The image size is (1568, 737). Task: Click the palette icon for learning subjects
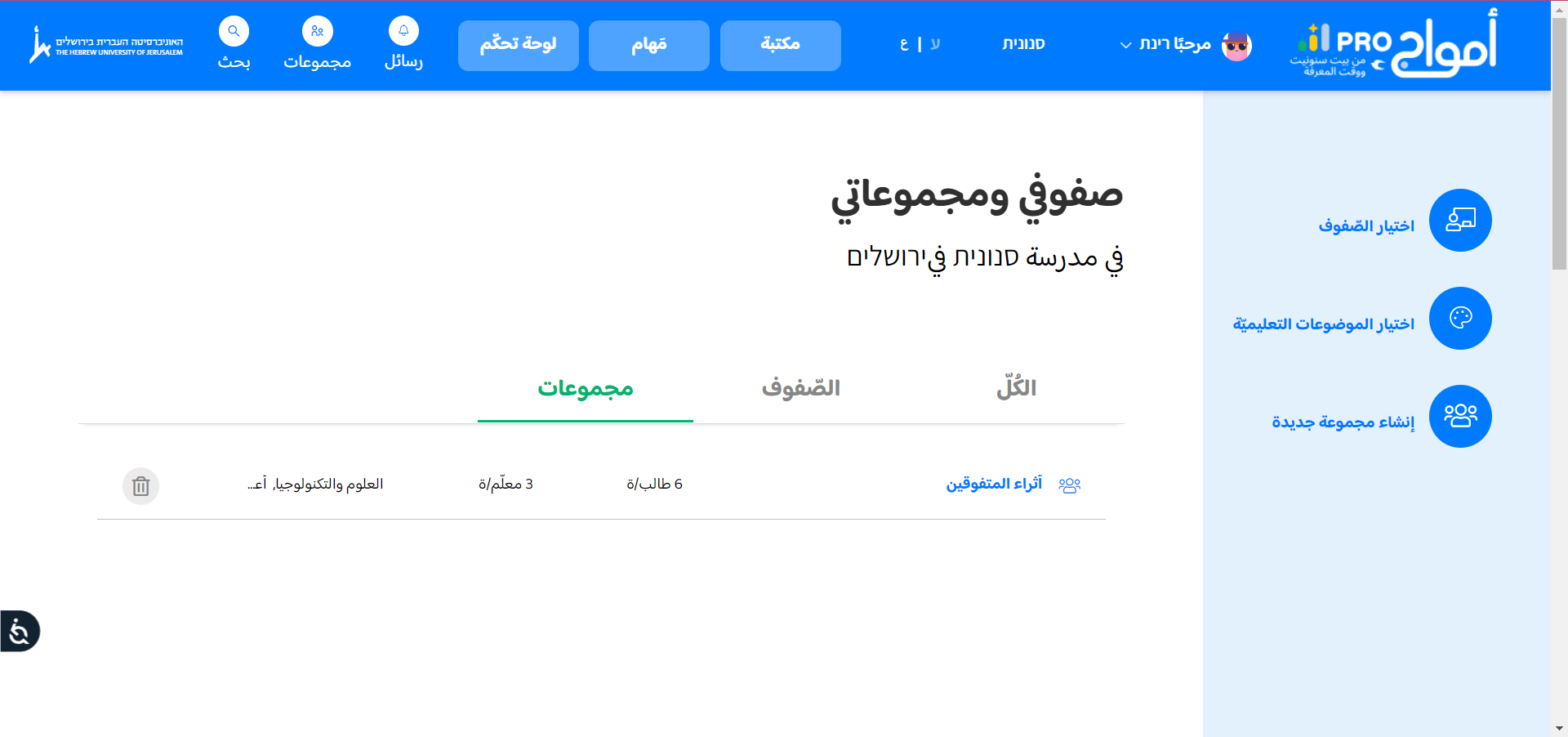point(1459,318)
